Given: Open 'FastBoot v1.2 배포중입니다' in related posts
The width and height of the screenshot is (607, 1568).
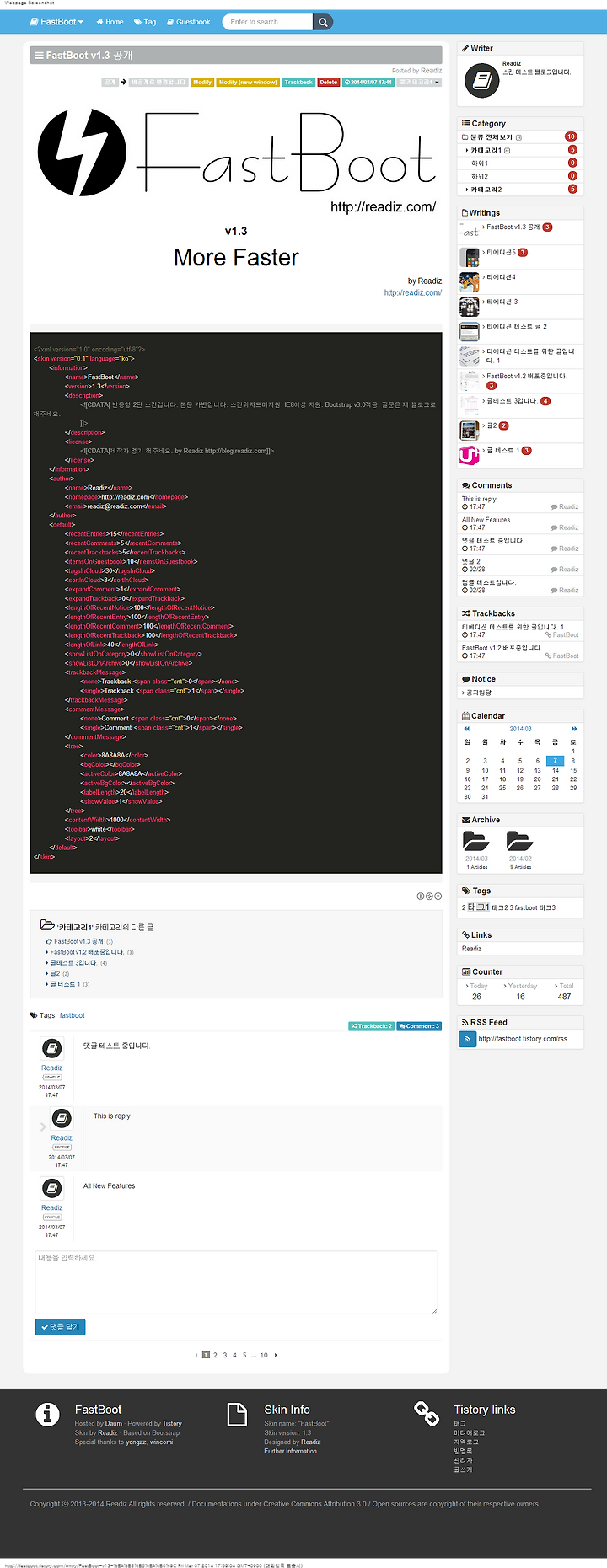Looking at the screenshot, I should pyautogui.click(x=87, y=952).
